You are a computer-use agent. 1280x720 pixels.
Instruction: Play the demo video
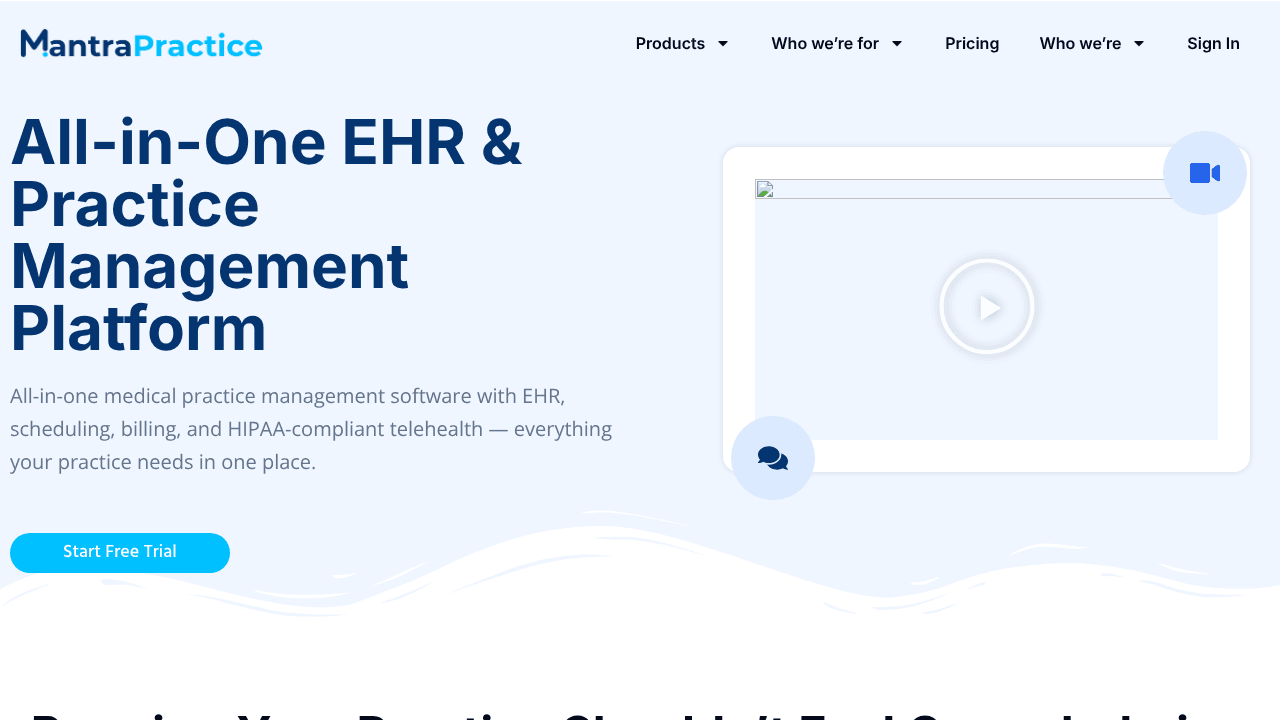(x=987, y=307)
